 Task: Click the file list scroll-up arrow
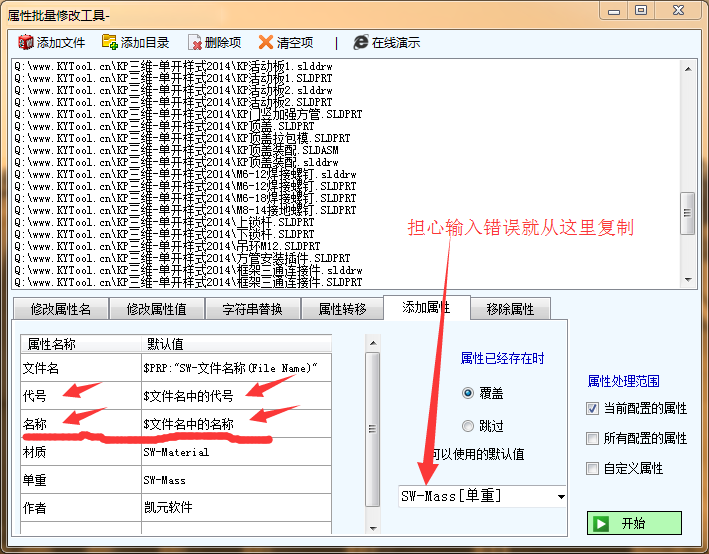pyautogui.click(x=688, y=69)
